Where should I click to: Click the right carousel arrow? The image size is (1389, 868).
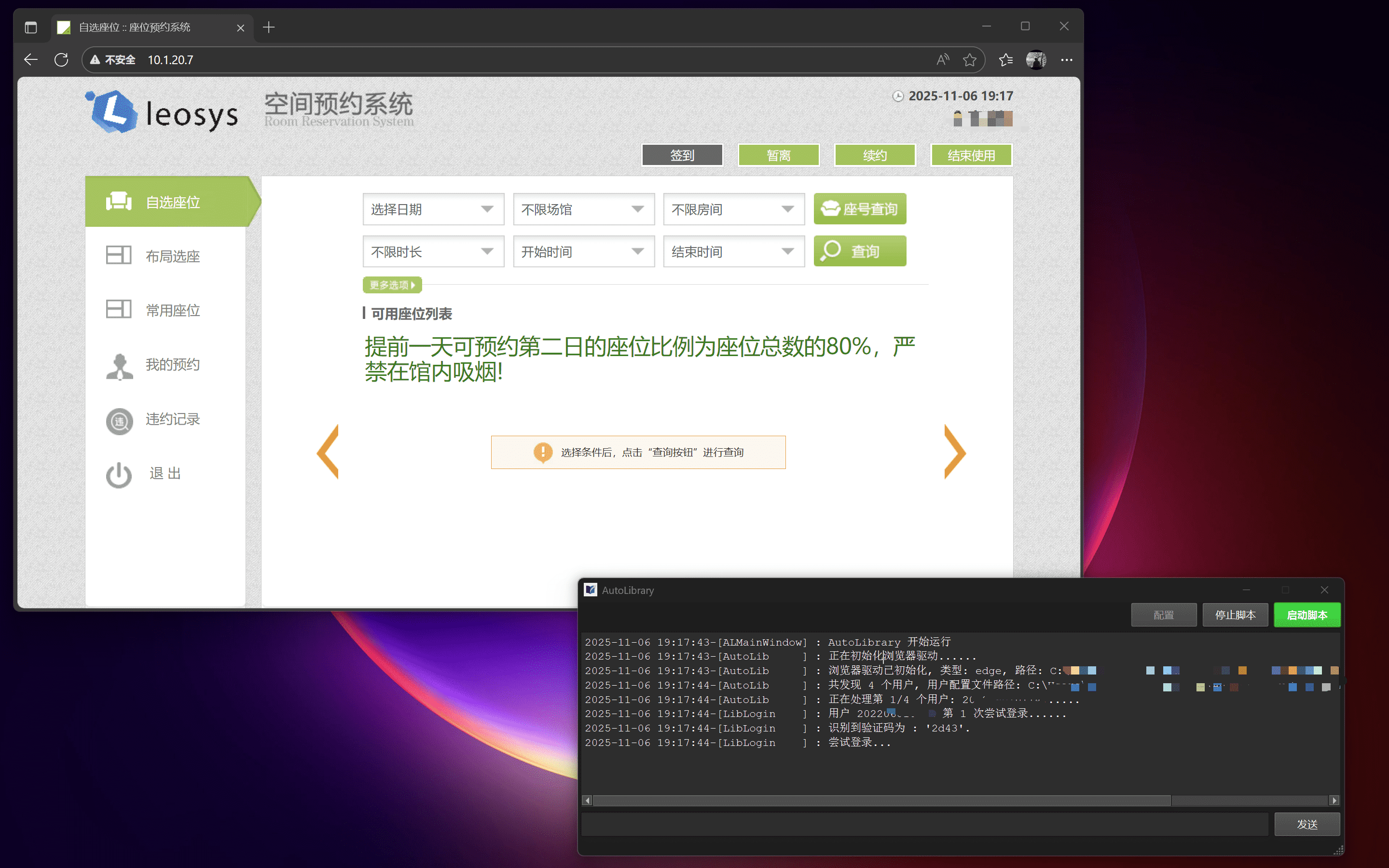pyautogui.click(x=954, y=453)
